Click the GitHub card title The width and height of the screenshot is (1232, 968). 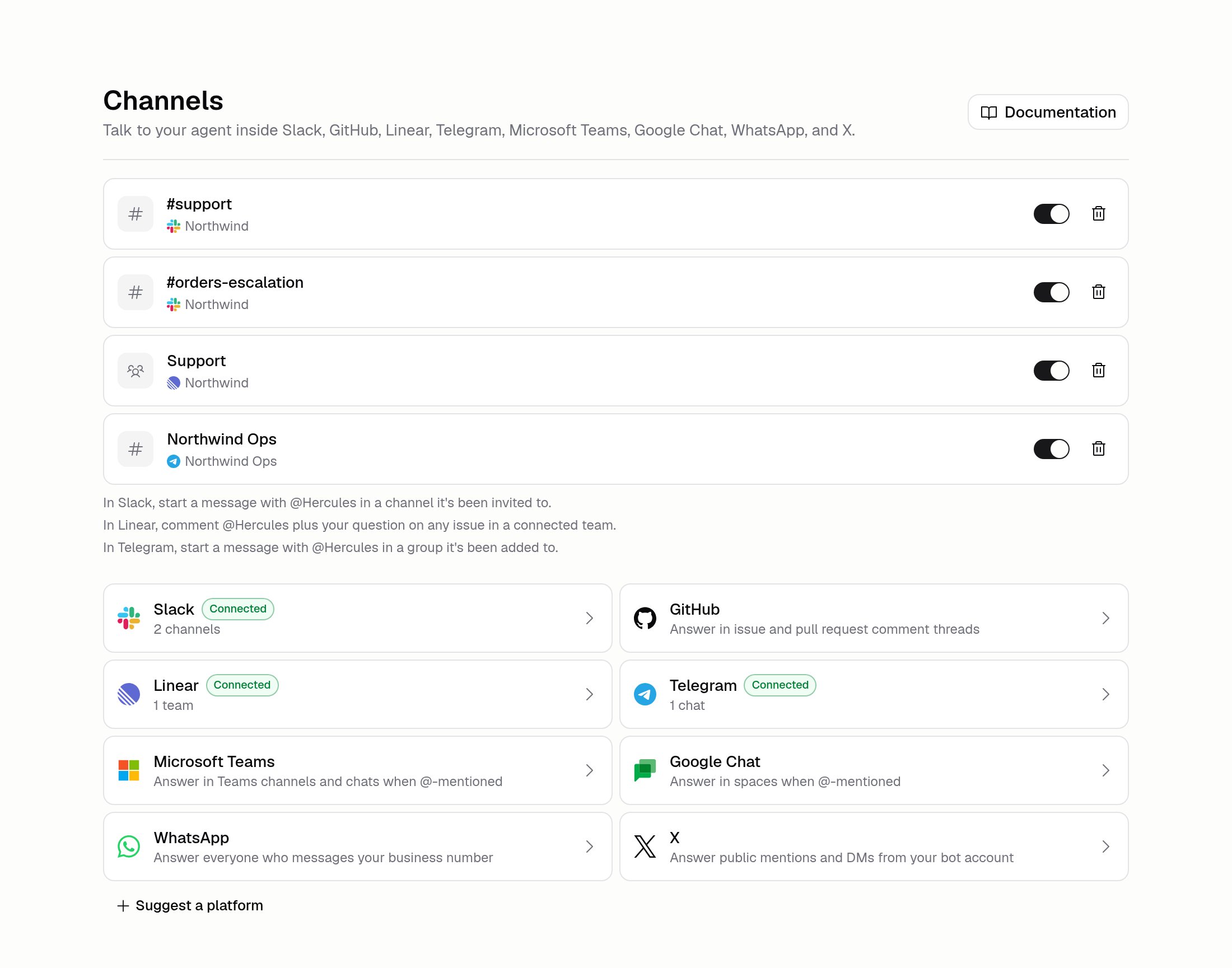click(x=694, y=609)
